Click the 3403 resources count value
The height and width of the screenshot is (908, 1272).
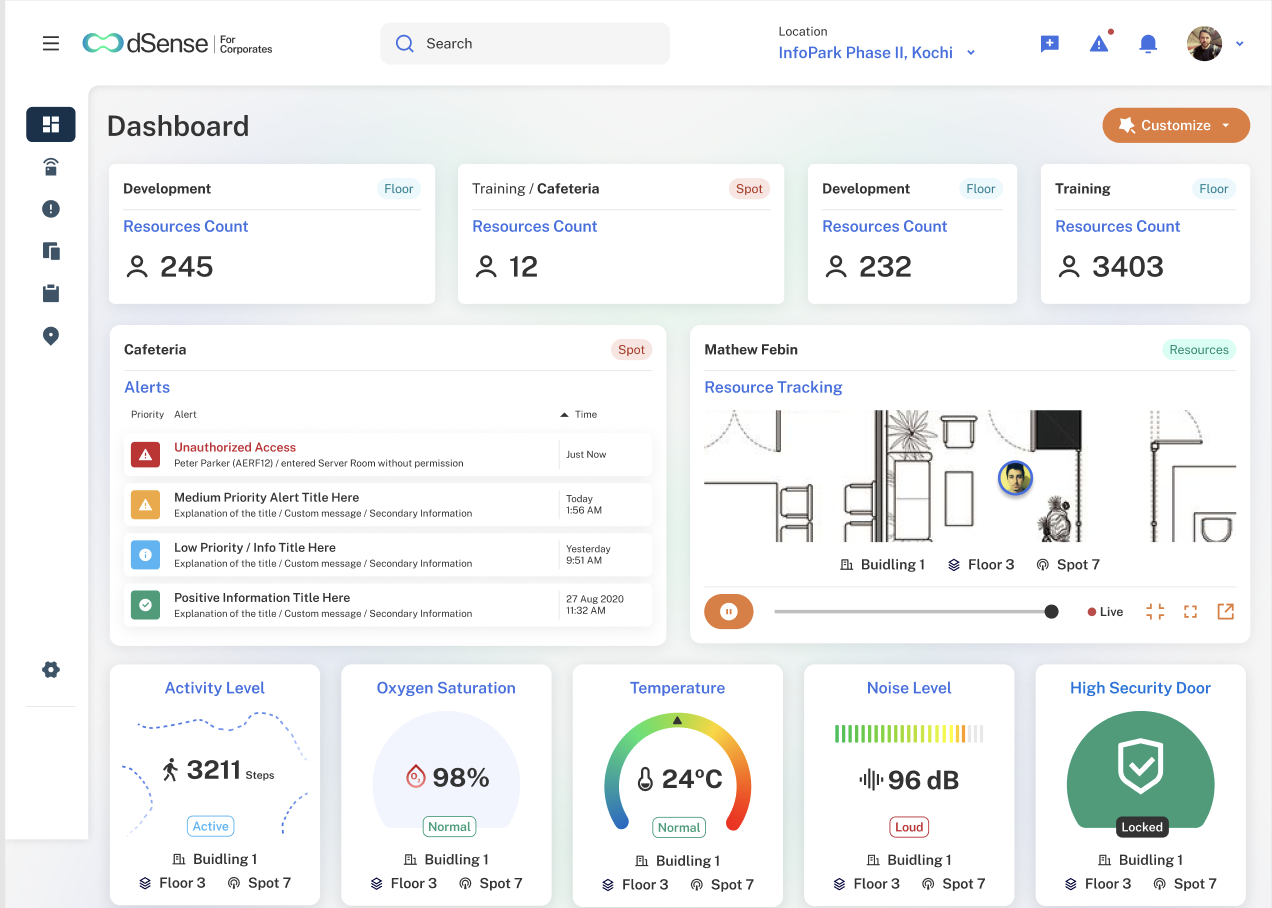tap(1127, 267)
